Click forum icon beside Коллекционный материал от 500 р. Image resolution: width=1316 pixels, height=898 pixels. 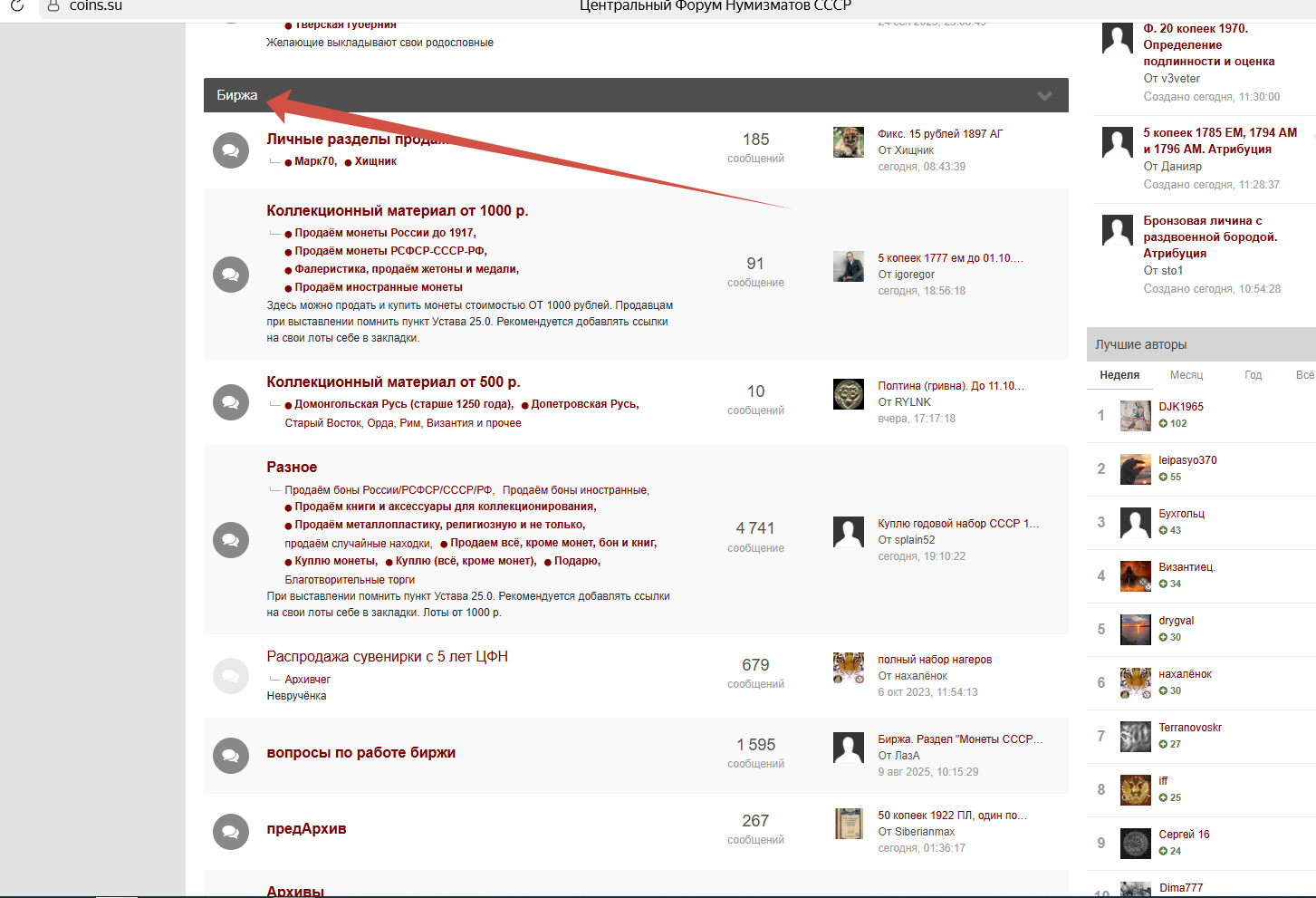pyautogui.click(x=231, y=401)
